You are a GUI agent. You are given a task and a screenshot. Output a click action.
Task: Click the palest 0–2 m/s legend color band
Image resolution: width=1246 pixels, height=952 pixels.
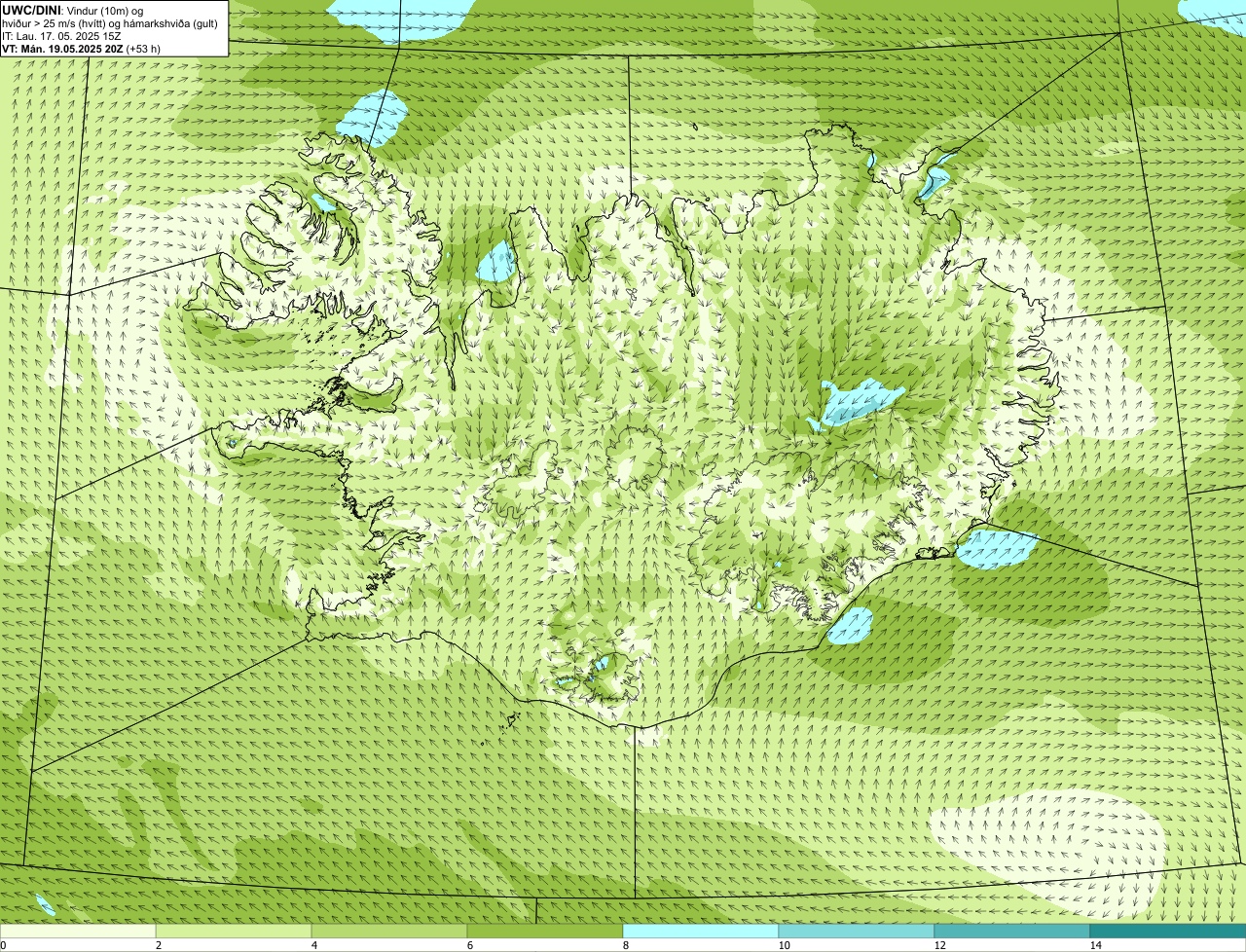click(78, 931)
